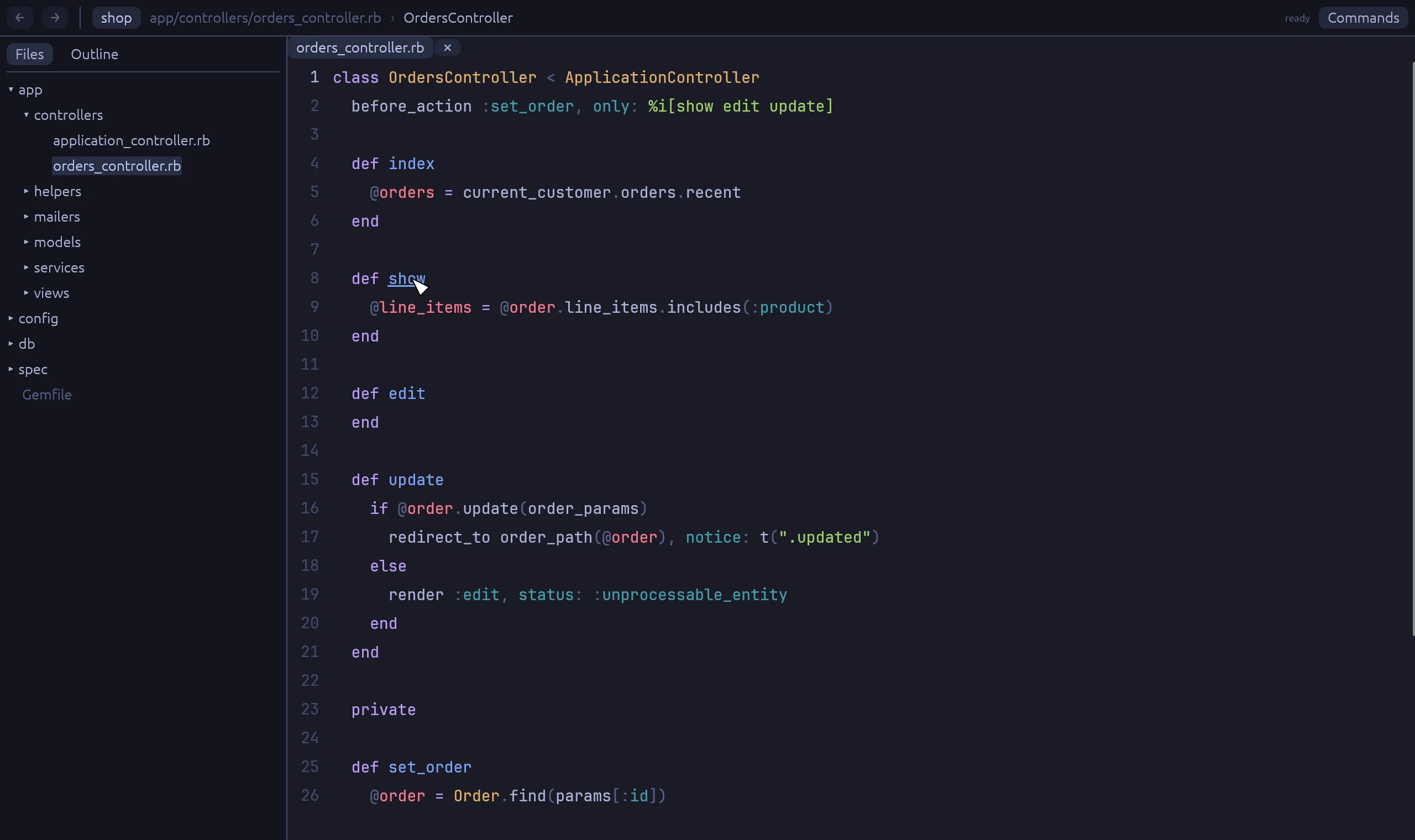Click the forward navigation arrow

(x=55, y=18)
